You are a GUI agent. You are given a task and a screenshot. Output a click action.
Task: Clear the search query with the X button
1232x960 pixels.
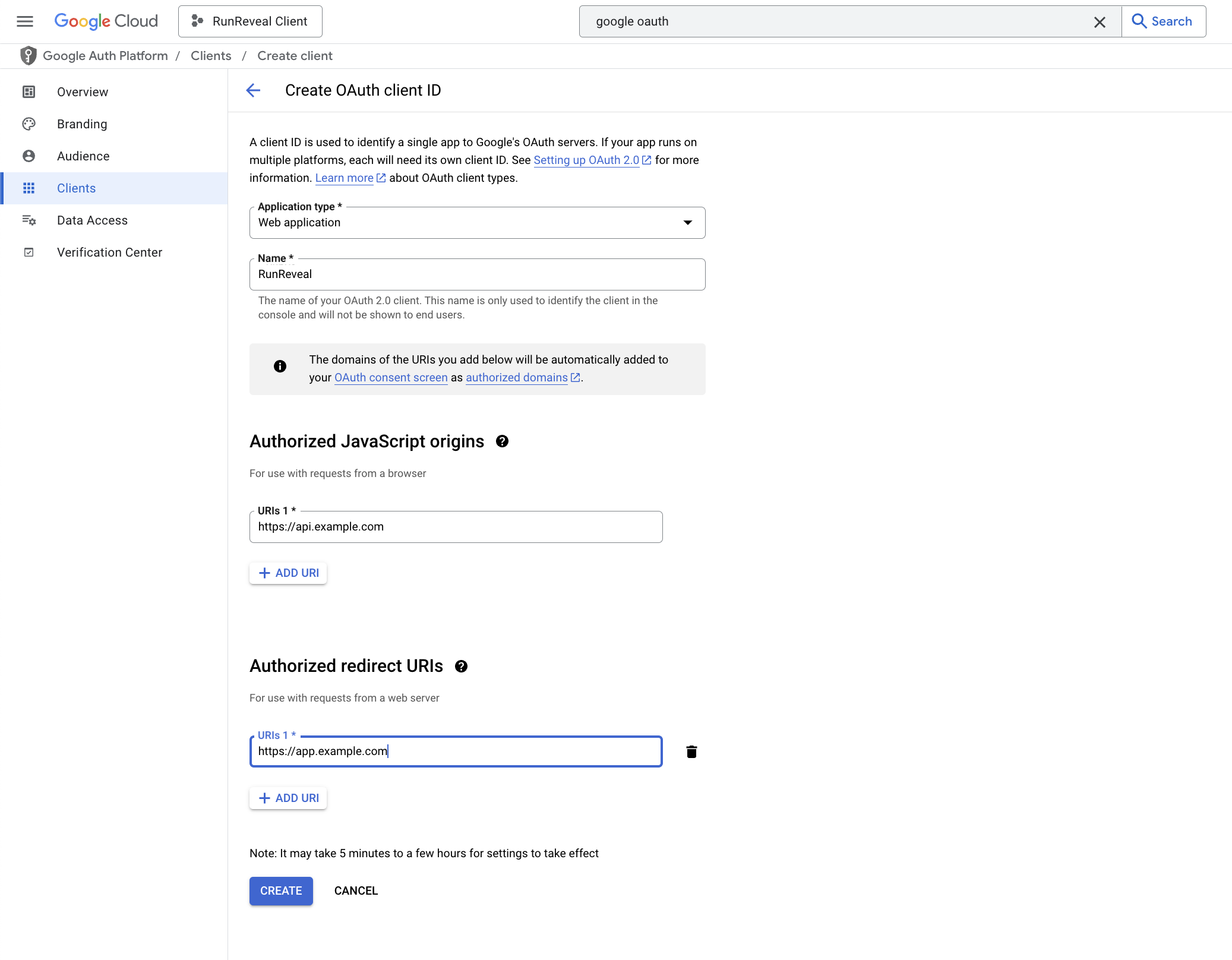click(1100, 21)
